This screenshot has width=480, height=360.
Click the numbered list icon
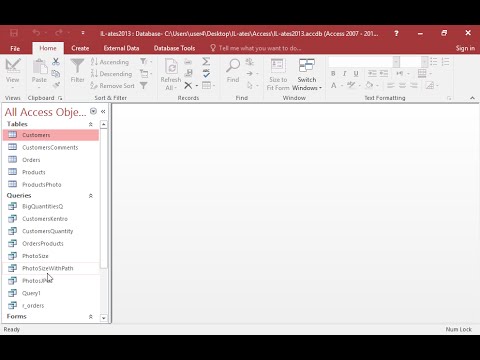click(445, 61)
